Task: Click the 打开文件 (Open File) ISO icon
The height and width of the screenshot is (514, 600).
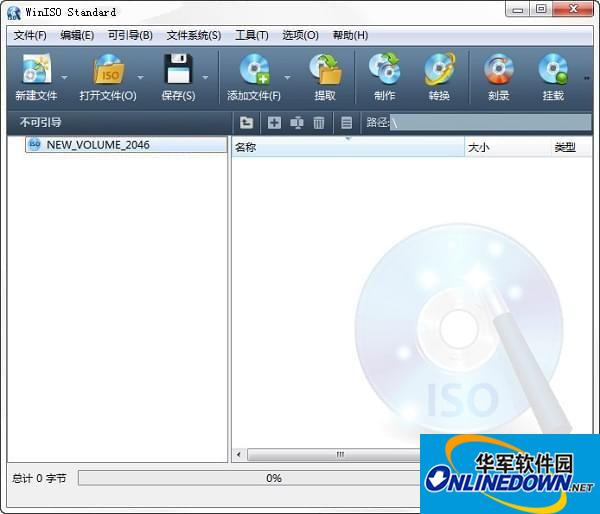Action: 107,70
